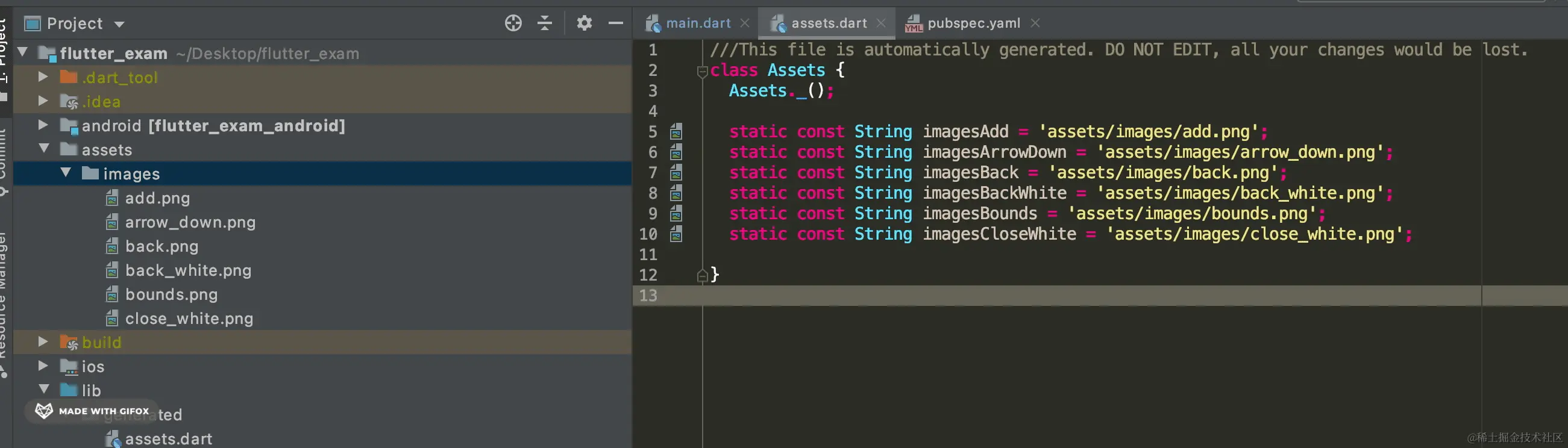
Task: Select close_white.png file
Action: tap(189, 319)
